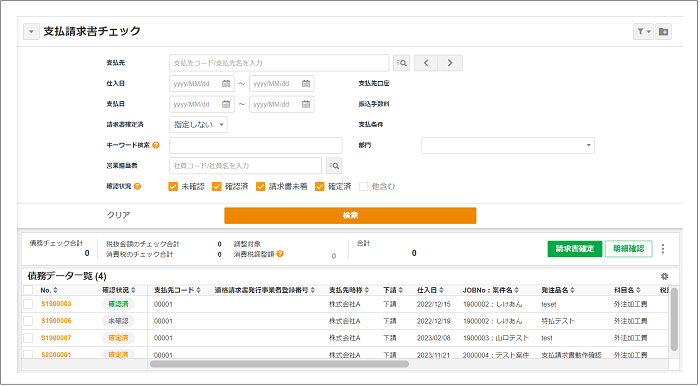The width and height of the screenshot is (700, 386).
Task: Click the help icon beside キーワード検索
Action: [156, 145]
